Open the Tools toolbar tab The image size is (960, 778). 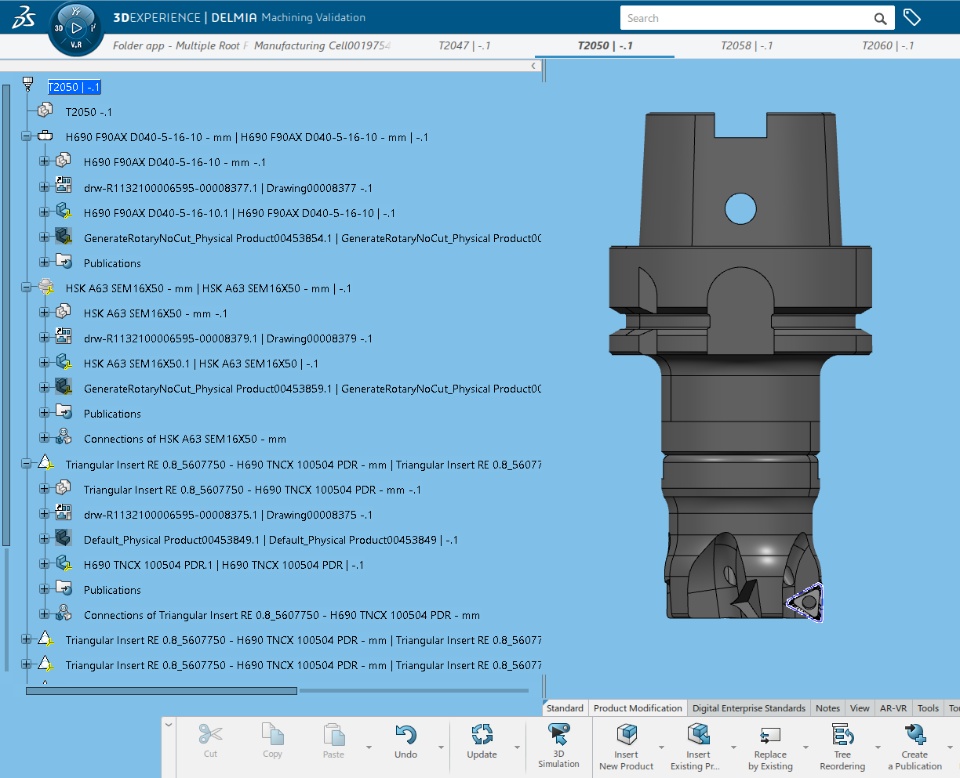click(928, 708)
